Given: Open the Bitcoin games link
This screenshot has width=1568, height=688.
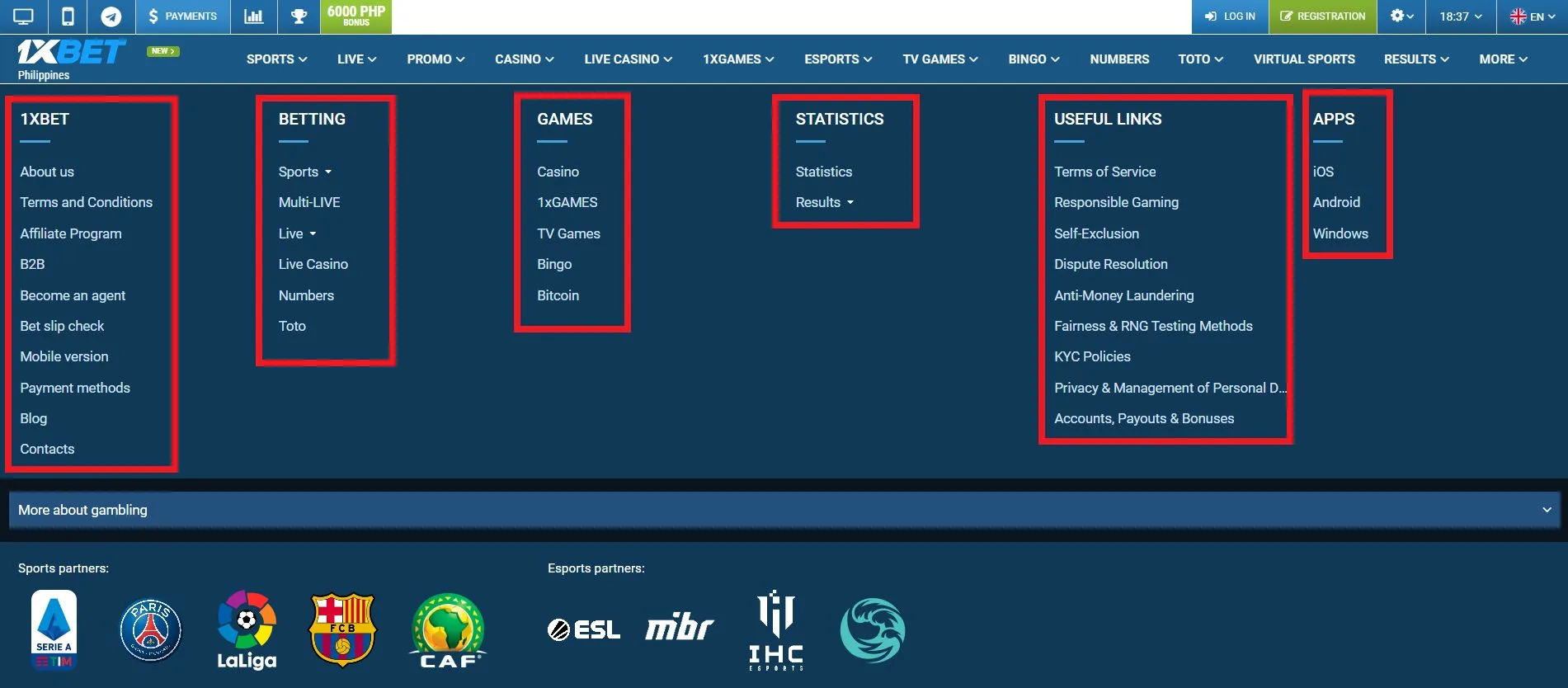Looking at the screenshot, I should 558,295.
